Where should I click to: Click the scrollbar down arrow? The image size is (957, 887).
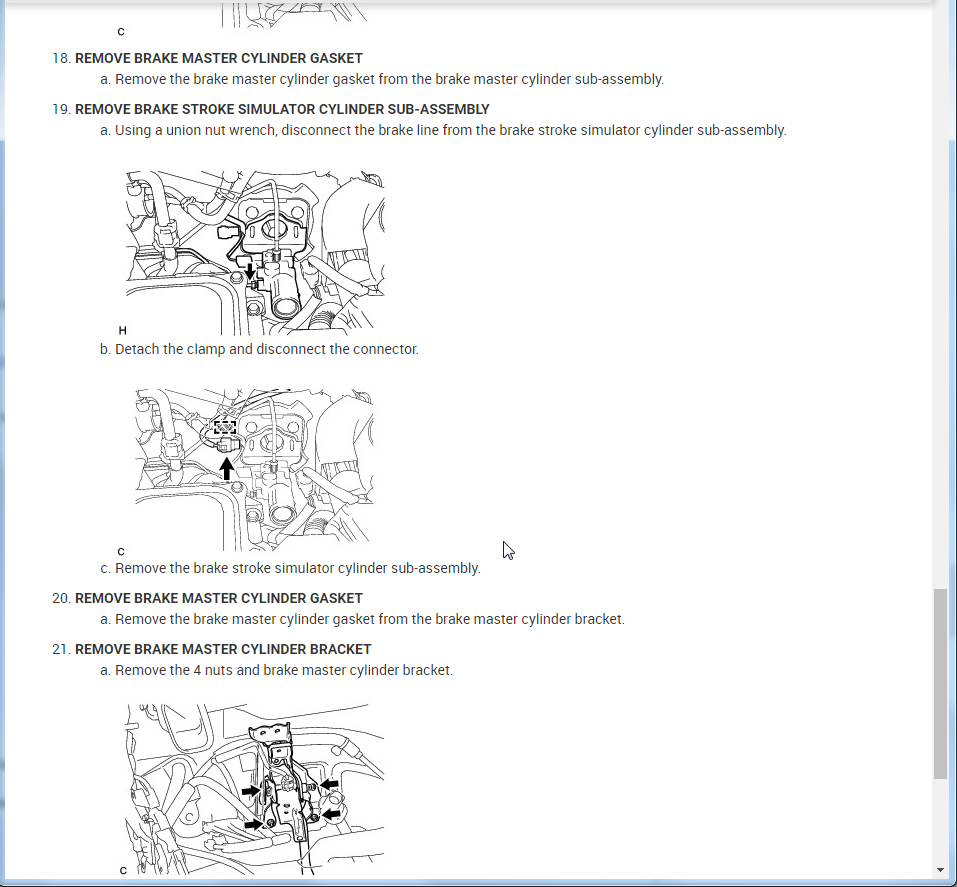pyautogui.click(x=941, y=871)
